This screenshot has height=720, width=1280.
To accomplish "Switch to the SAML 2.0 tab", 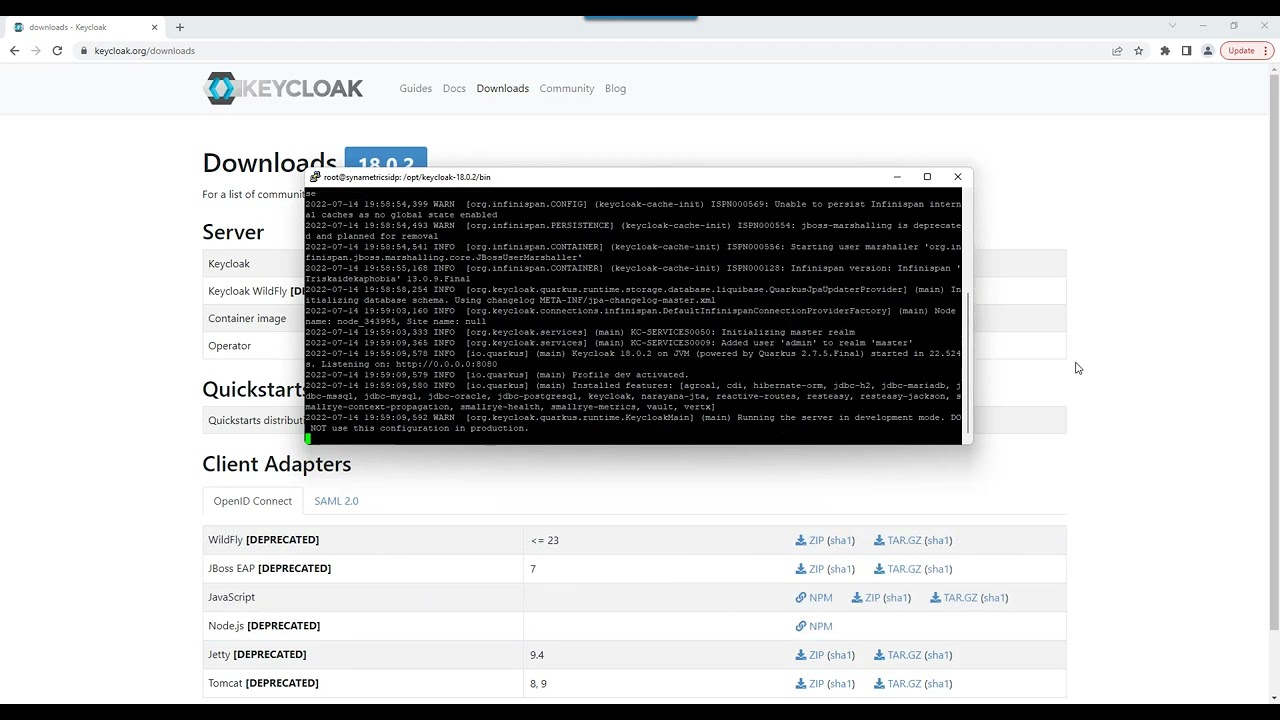I will [x=336, y=501].
